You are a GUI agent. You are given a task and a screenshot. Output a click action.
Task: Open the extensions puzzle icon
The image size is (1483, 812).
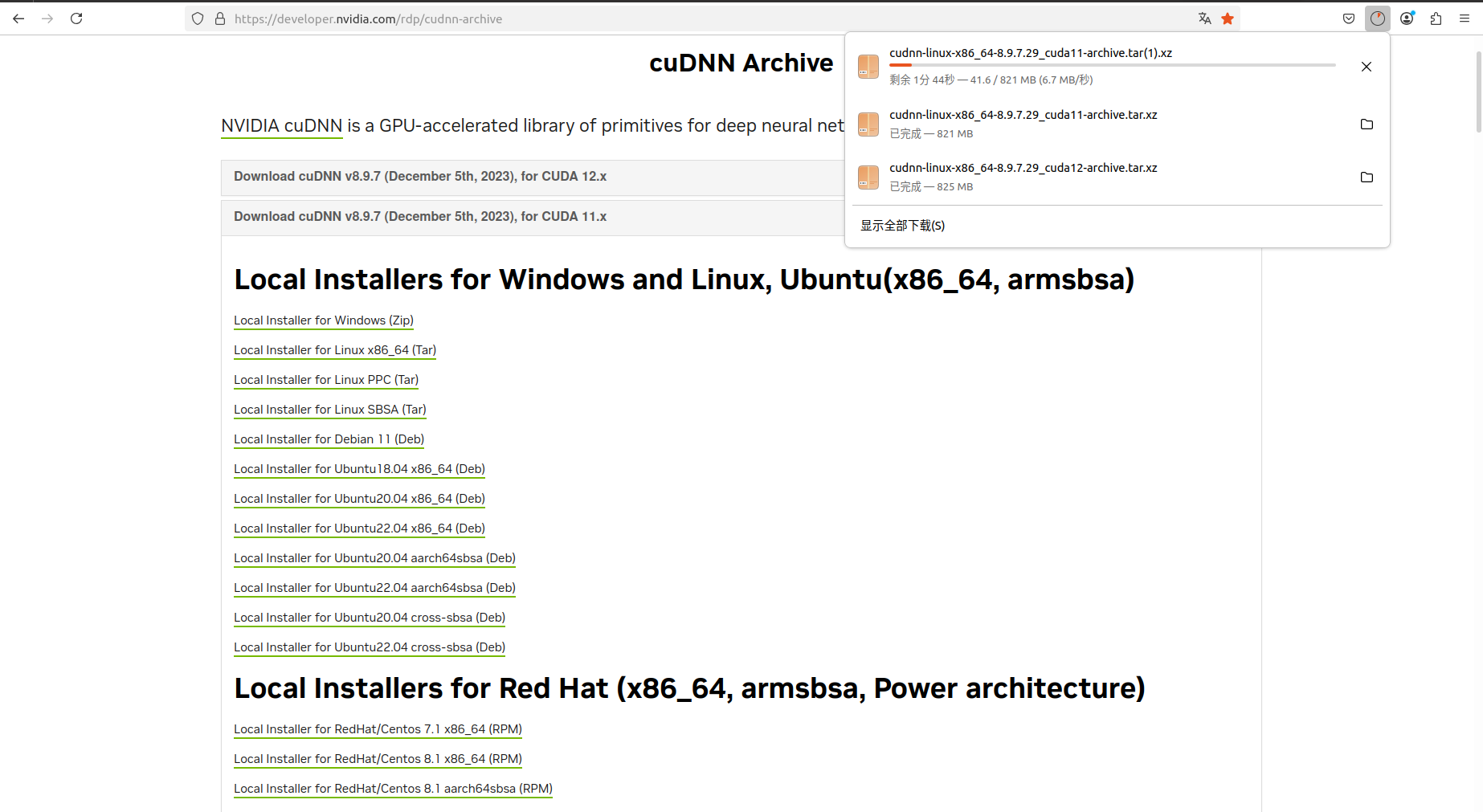coord(1436,18)
